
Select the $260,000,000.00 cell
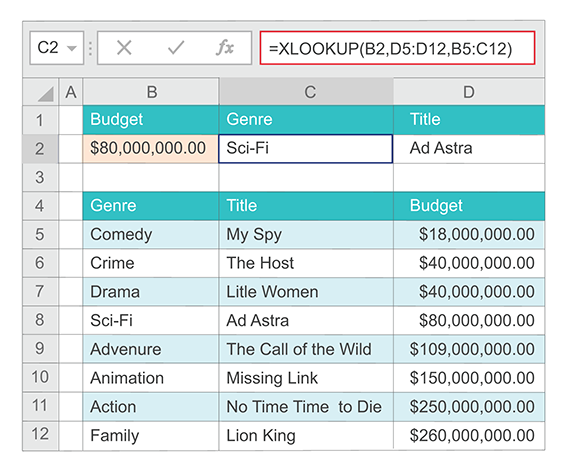[469, 435]
